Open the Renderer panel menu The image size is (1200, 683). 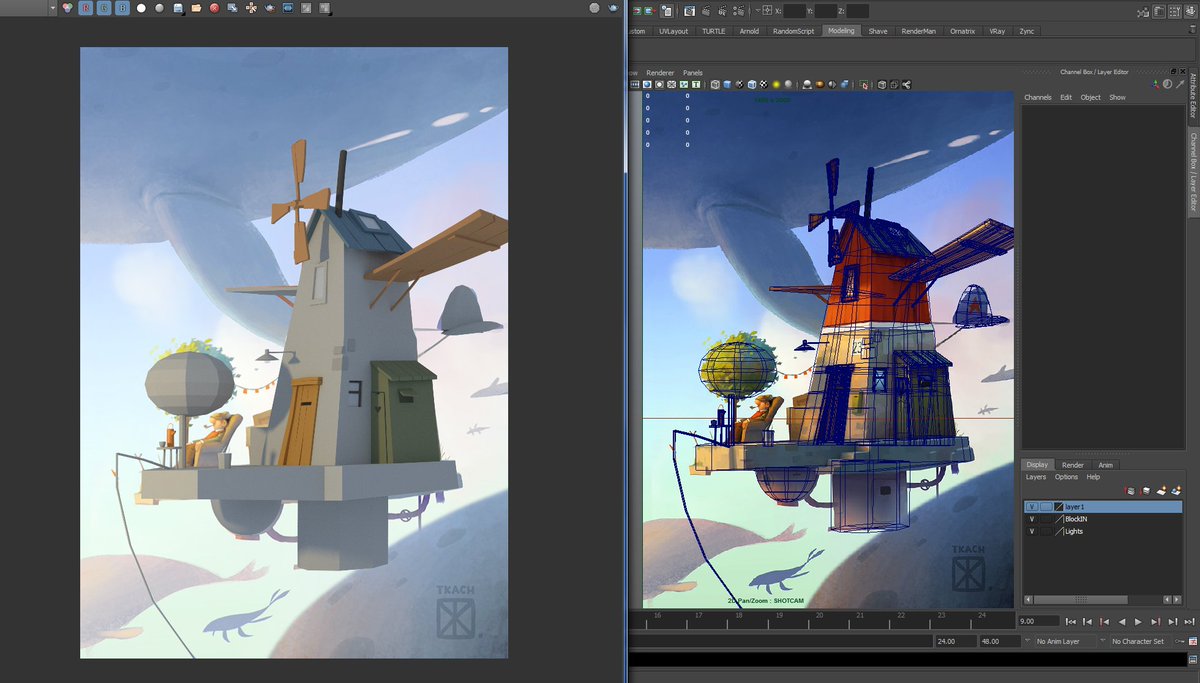660,73
